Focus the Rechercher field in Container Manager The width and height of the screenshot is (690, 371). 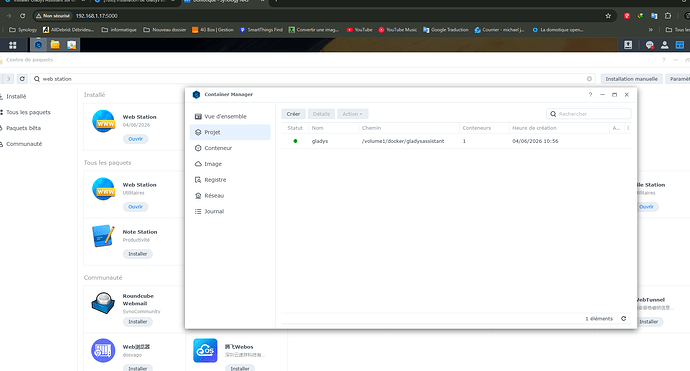coord(589,114)
